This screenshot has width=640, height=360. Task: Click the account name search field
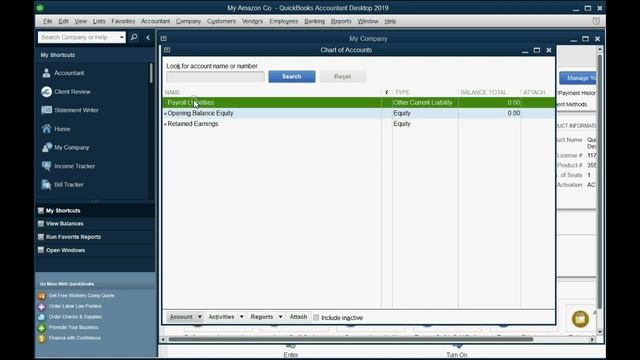(x=216, y=77)
